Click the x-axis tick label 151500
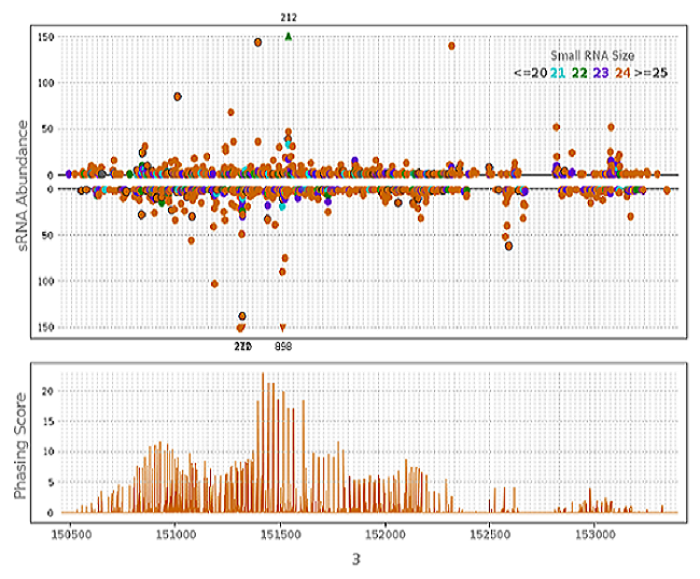This screenshot has width=700, height=579. tap(280, 534)
